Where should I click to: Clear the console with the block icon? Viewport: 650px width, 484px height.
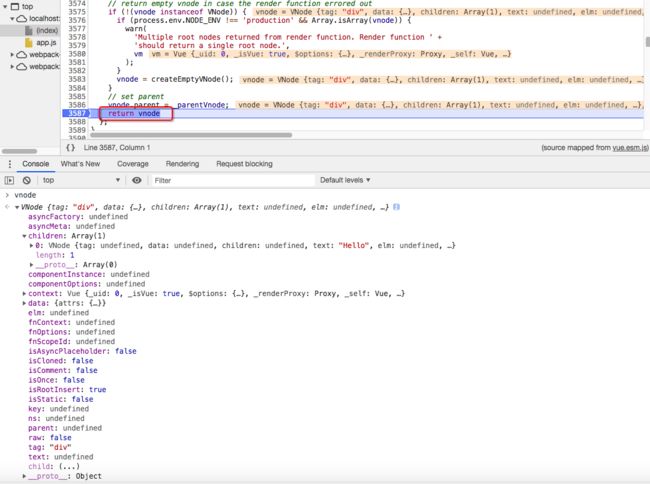point(27,180)
